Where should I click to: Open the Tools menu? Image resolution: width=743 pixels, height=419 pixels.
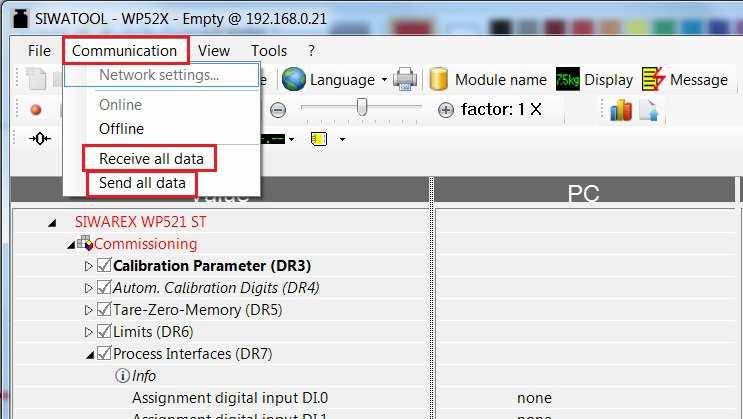(x=269, y=50)
